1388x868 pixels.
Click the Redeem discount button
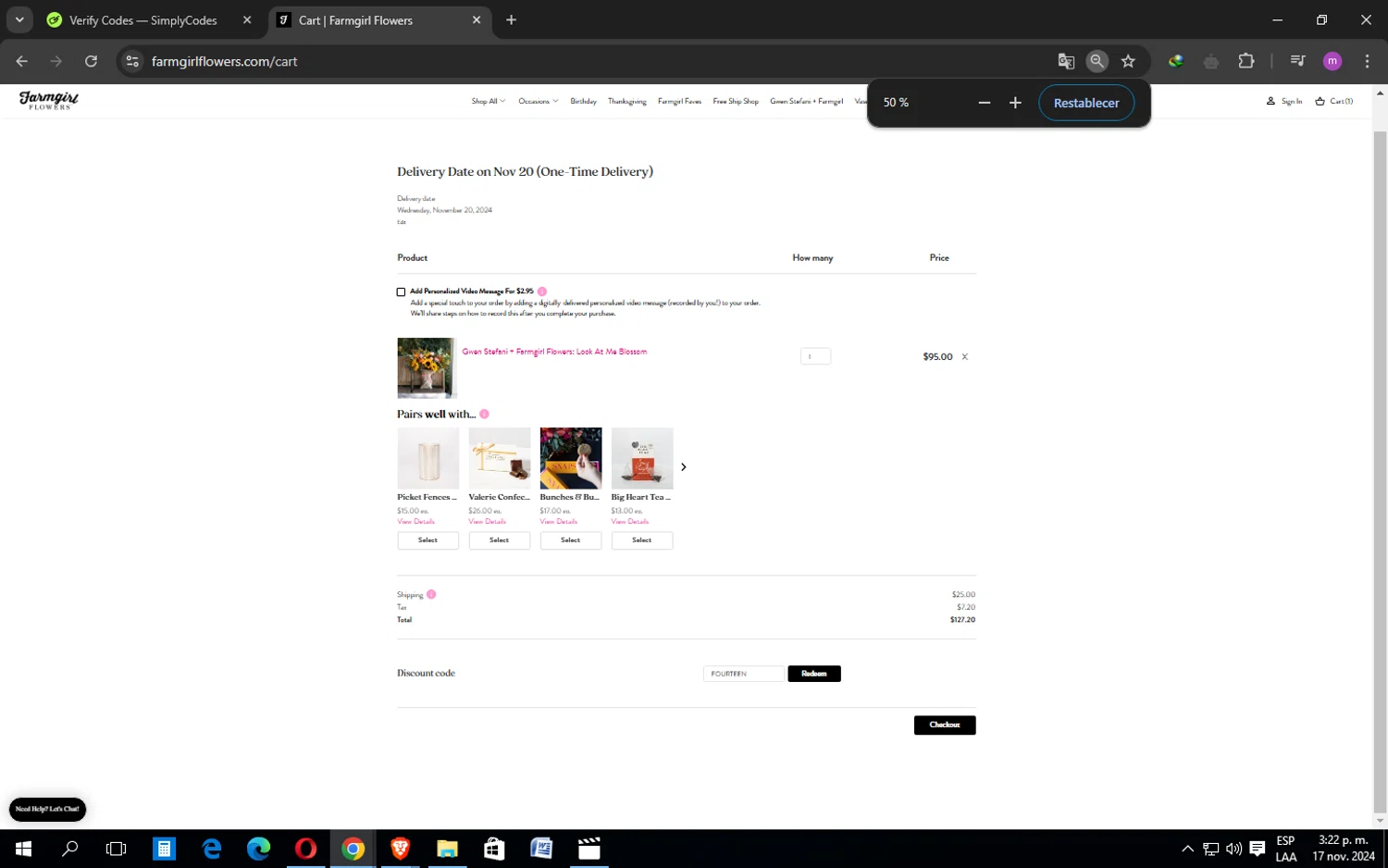[814, 674]
